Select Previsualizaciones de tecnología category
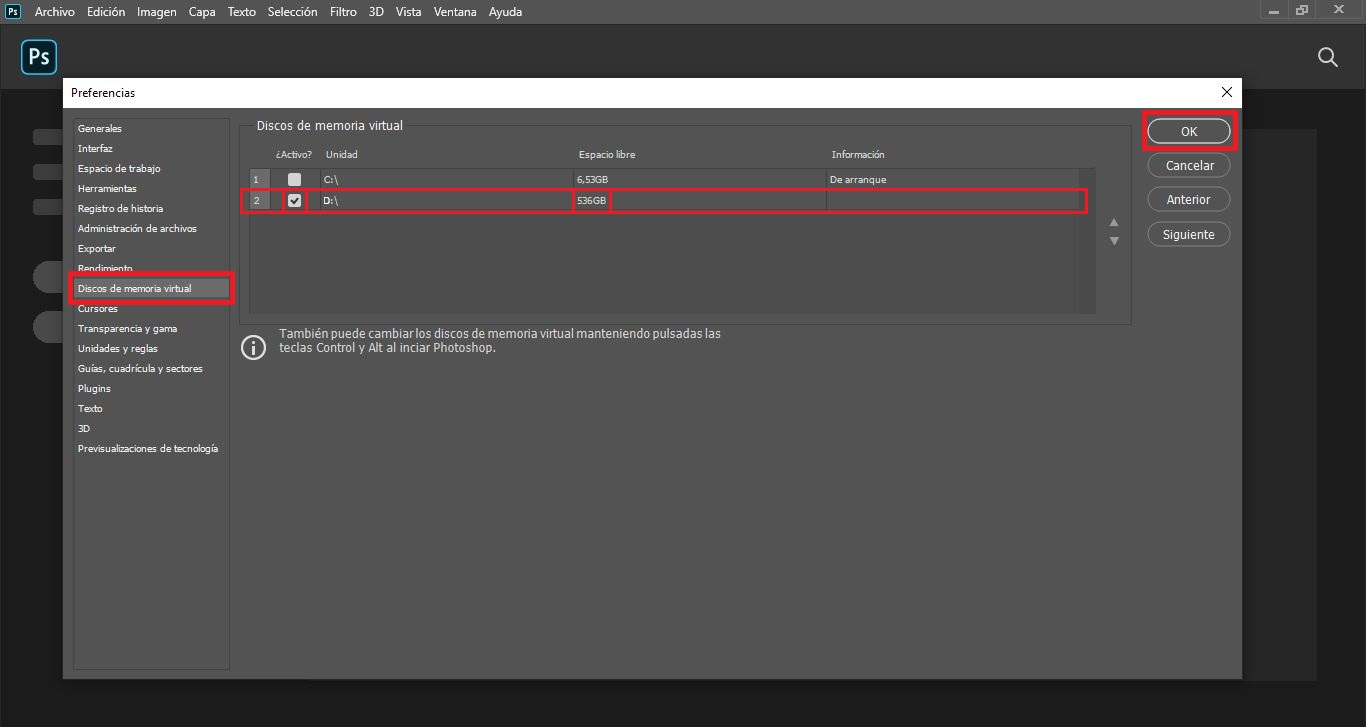This screenshot has height=727, width=1366. point(148,448)
